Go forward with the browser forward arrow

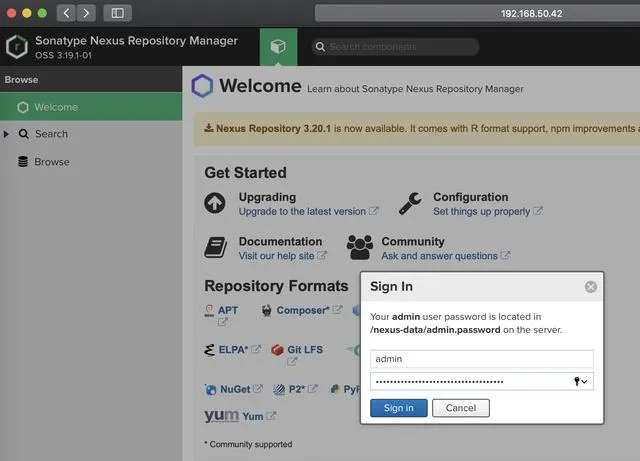pyautogui.click(x=86, y=13)
